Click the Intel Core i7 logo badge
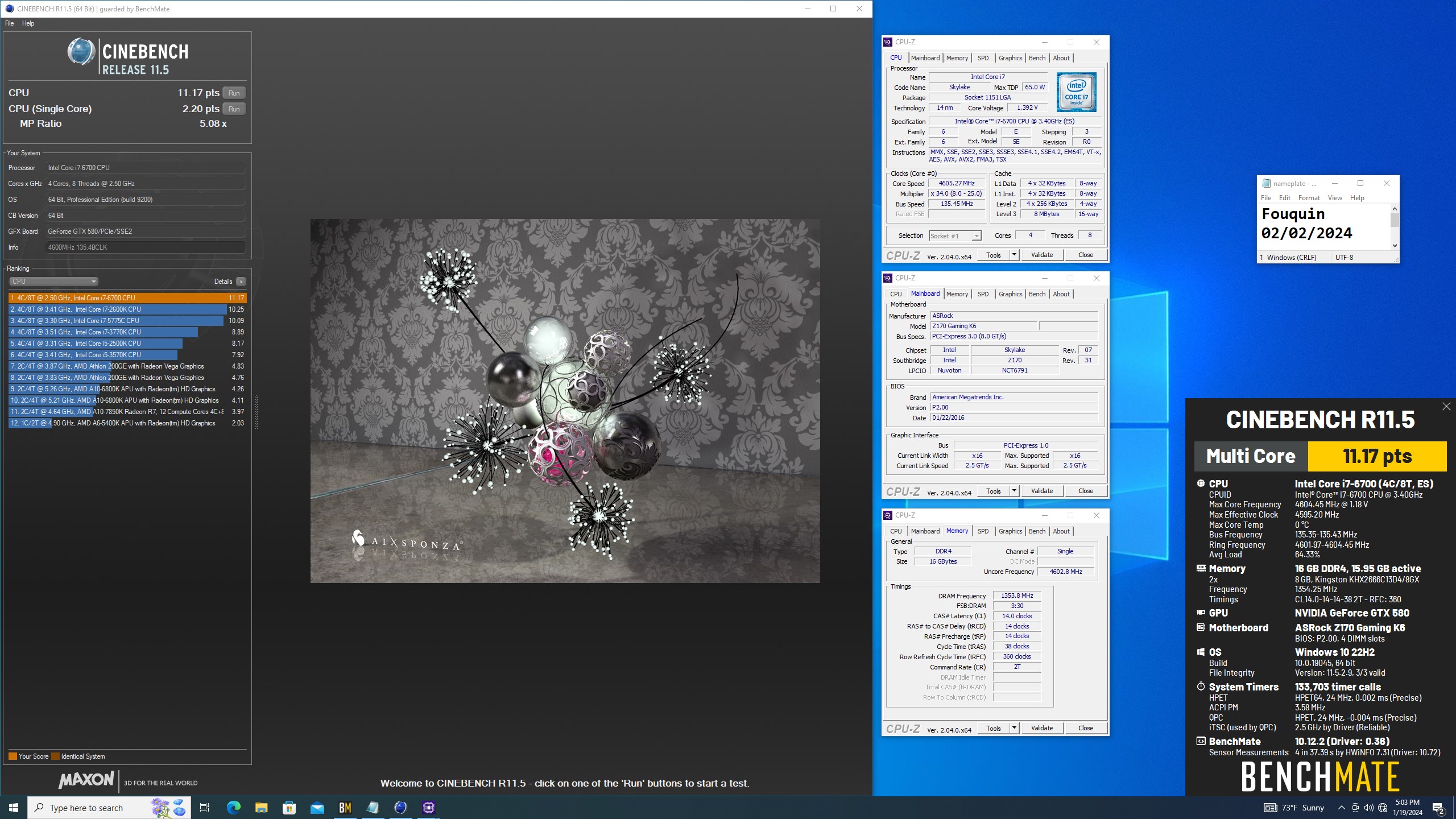1456x819 pixels. (1076, 92)
